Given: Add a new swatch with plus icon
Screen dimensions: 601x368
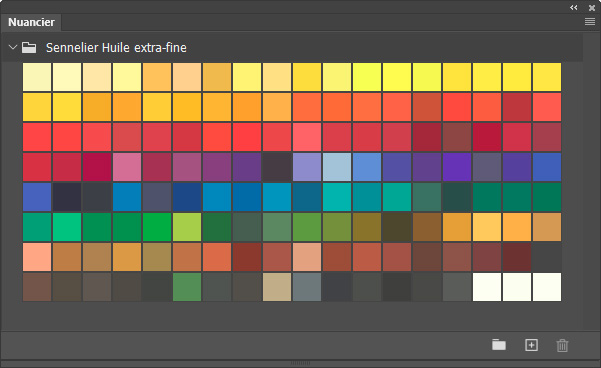Looking at the screenshot, I should [x=531, y=345].
